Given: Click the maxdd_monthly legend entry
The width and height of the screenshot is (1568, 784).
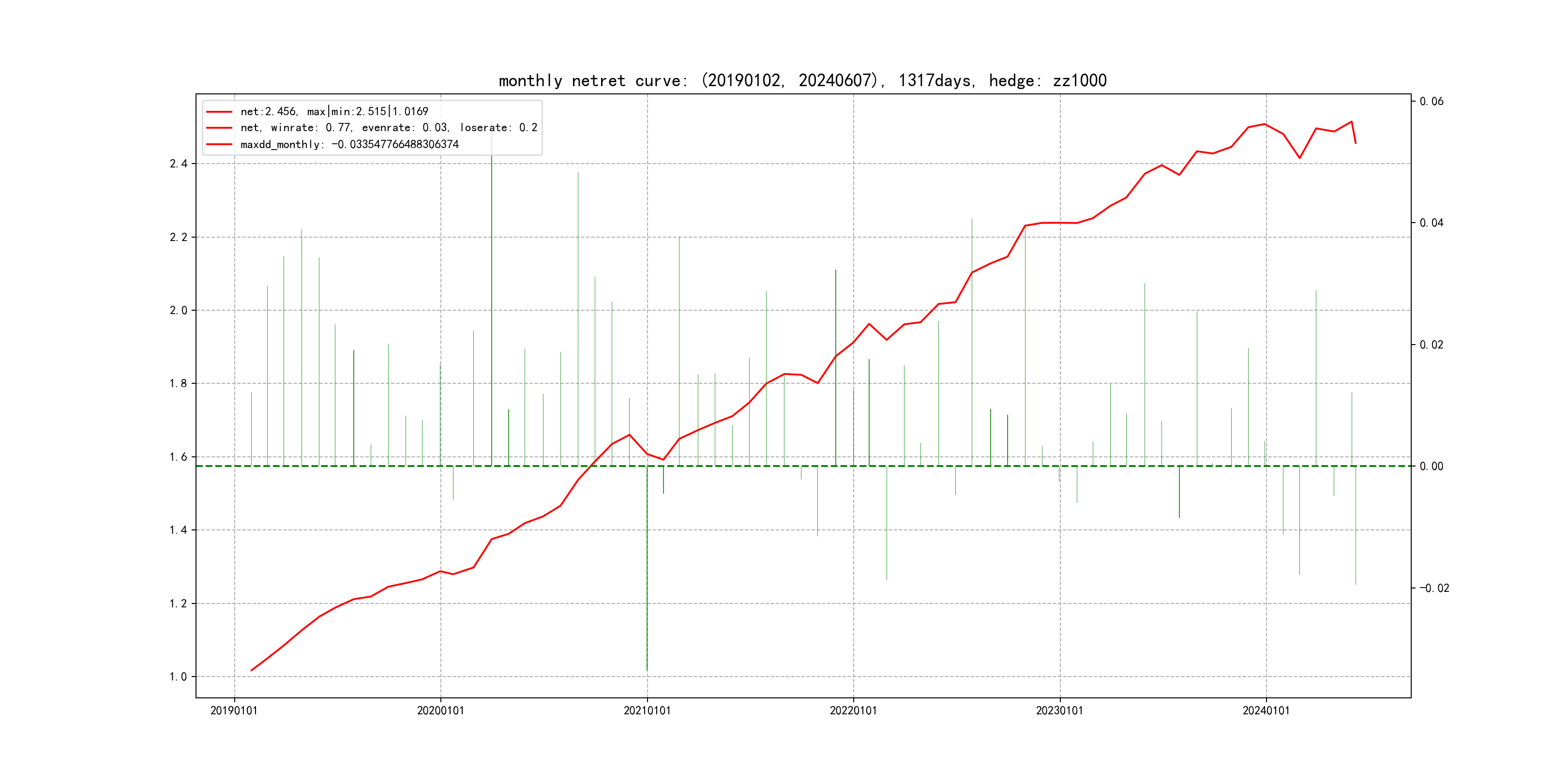Looking at the screenshot, I should (x=349, y=144).
